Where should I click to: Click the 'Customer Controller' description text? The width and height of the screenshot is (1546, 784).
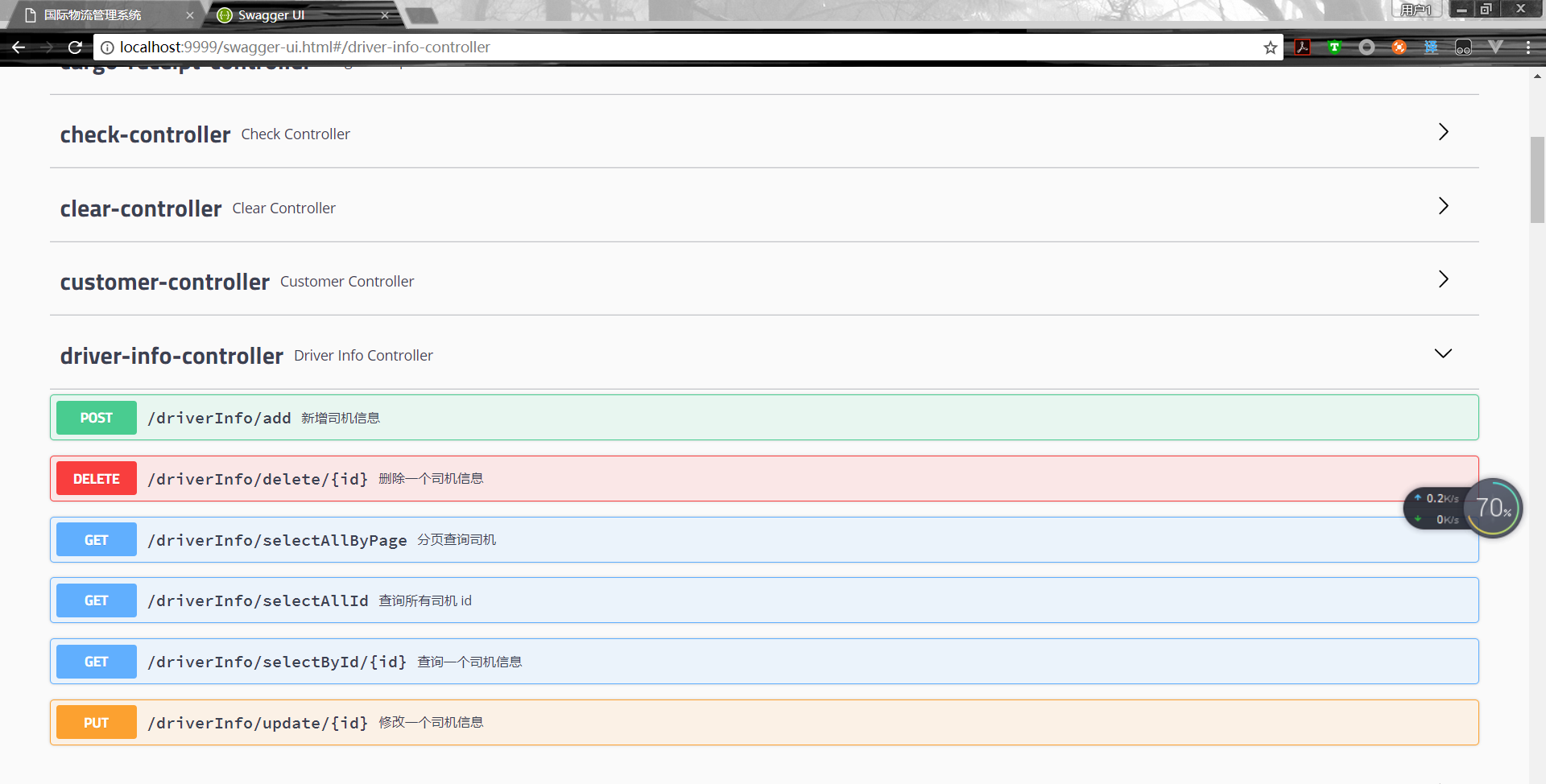347,282
